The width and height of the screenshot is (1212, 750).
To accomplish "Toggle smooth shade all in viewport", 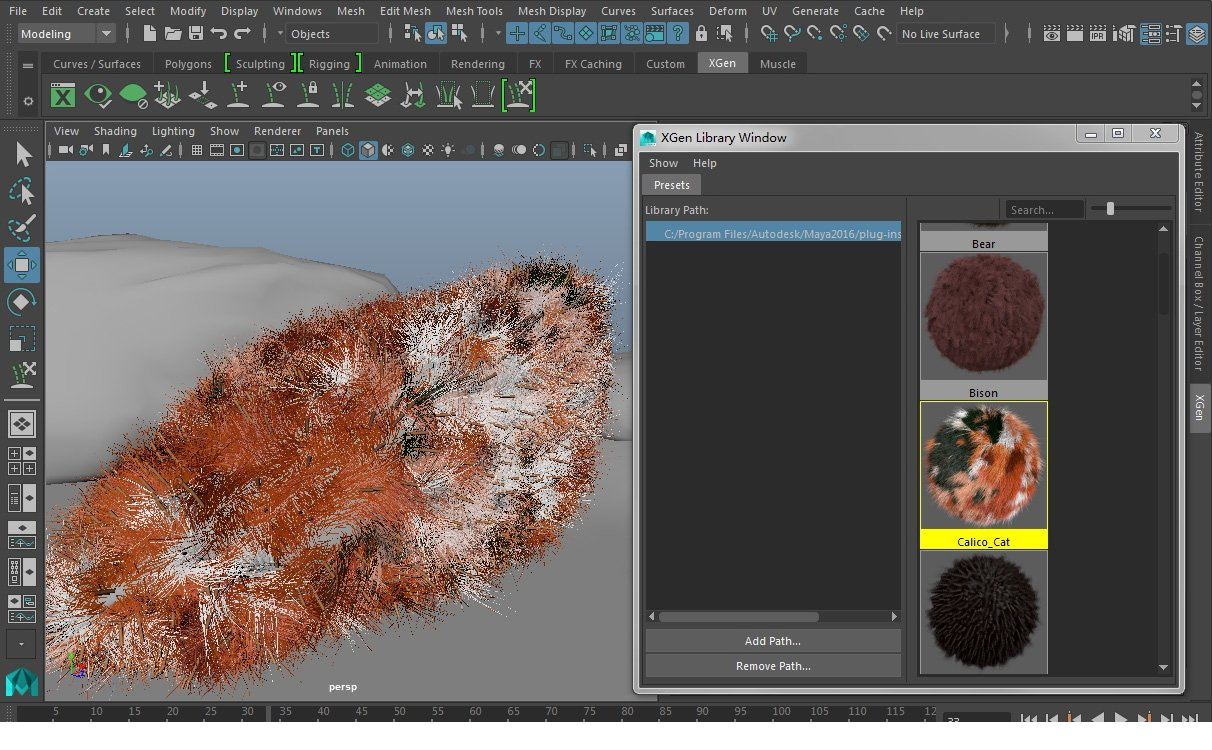I will point(368,150).
